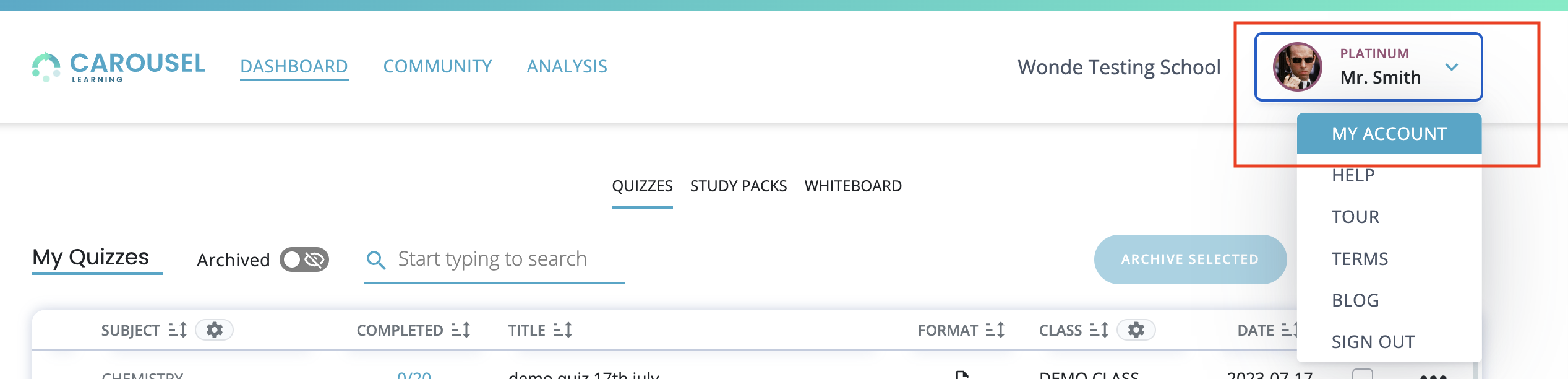Click the CLASS column settings gear
The image size is (1568, 379).
click(1136, 330)
